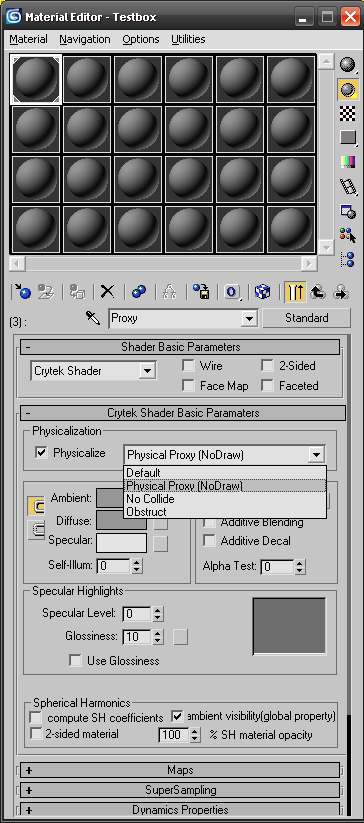Click the Make Preview filmstrip icon

(347, 186)
